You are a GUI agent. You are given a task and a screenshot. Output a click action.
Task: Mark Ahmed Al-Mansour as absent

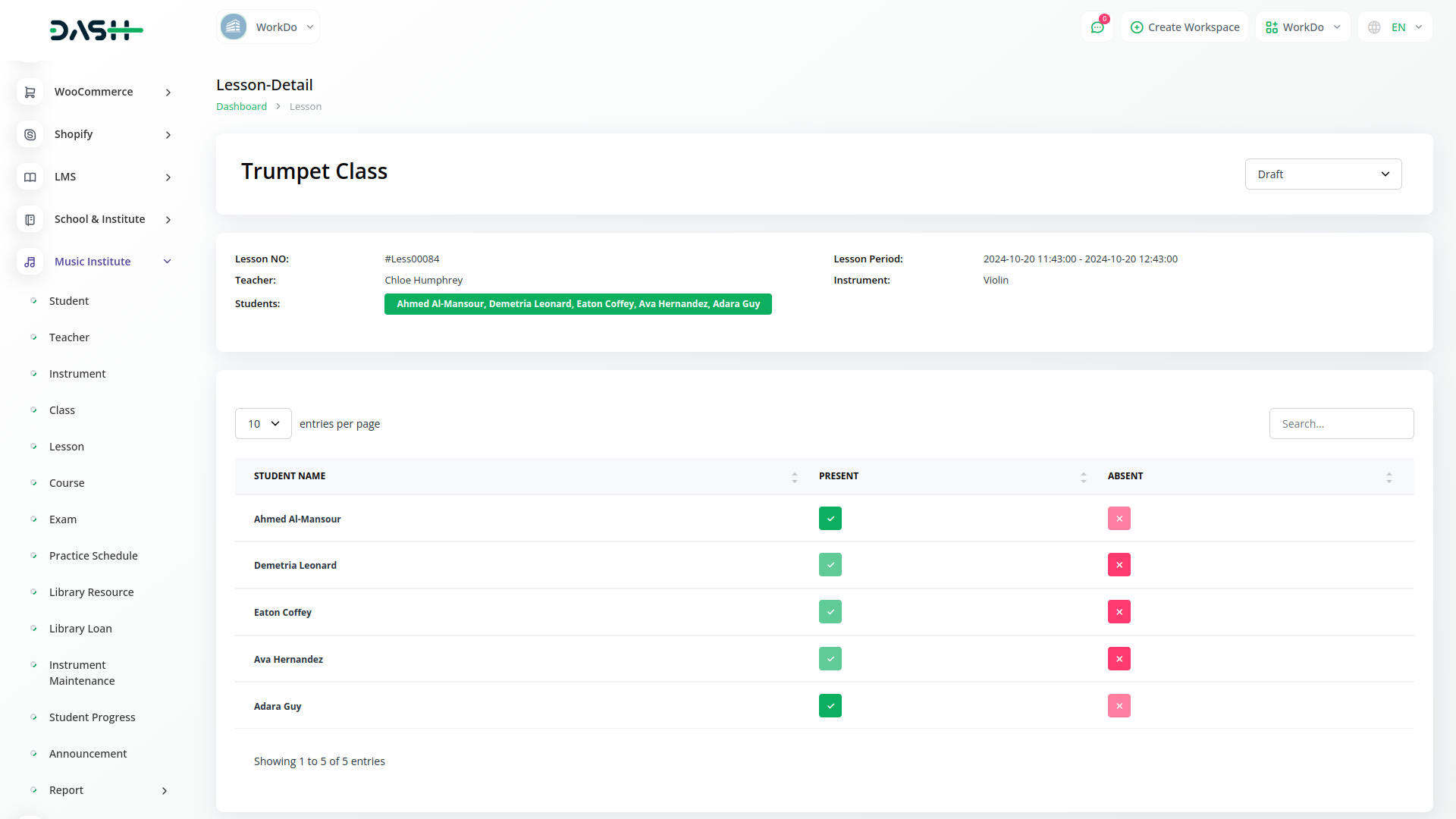pyautogui.click(x=1119, y=519)
